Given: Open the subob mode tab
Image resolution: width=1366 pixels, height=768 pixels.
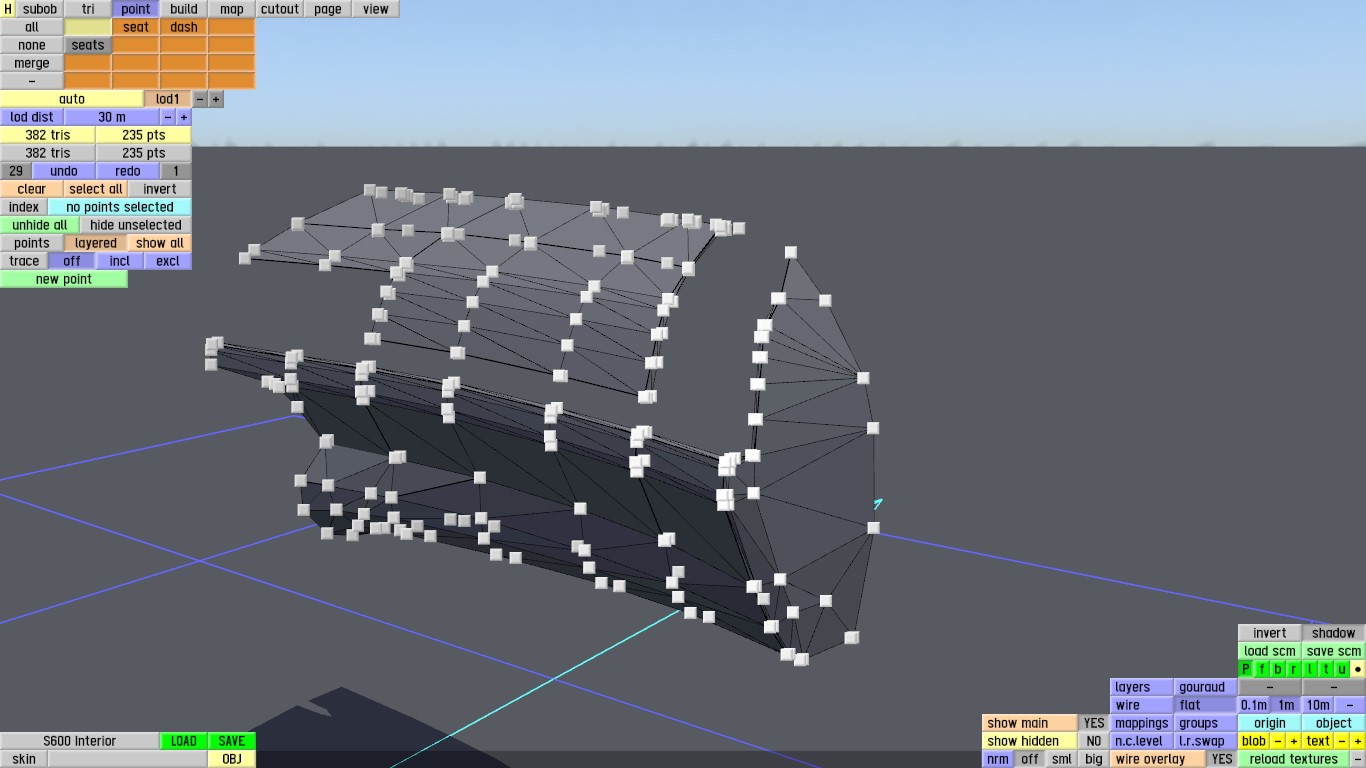Looking at the screenshot, I should click(40, 9).
